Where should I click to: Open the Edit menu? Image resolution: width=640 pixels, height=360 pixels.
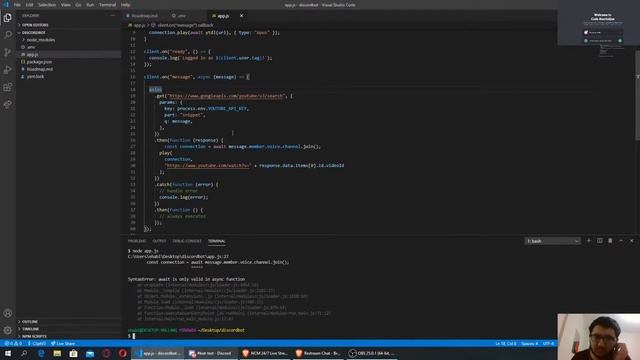tap(29, 5)
